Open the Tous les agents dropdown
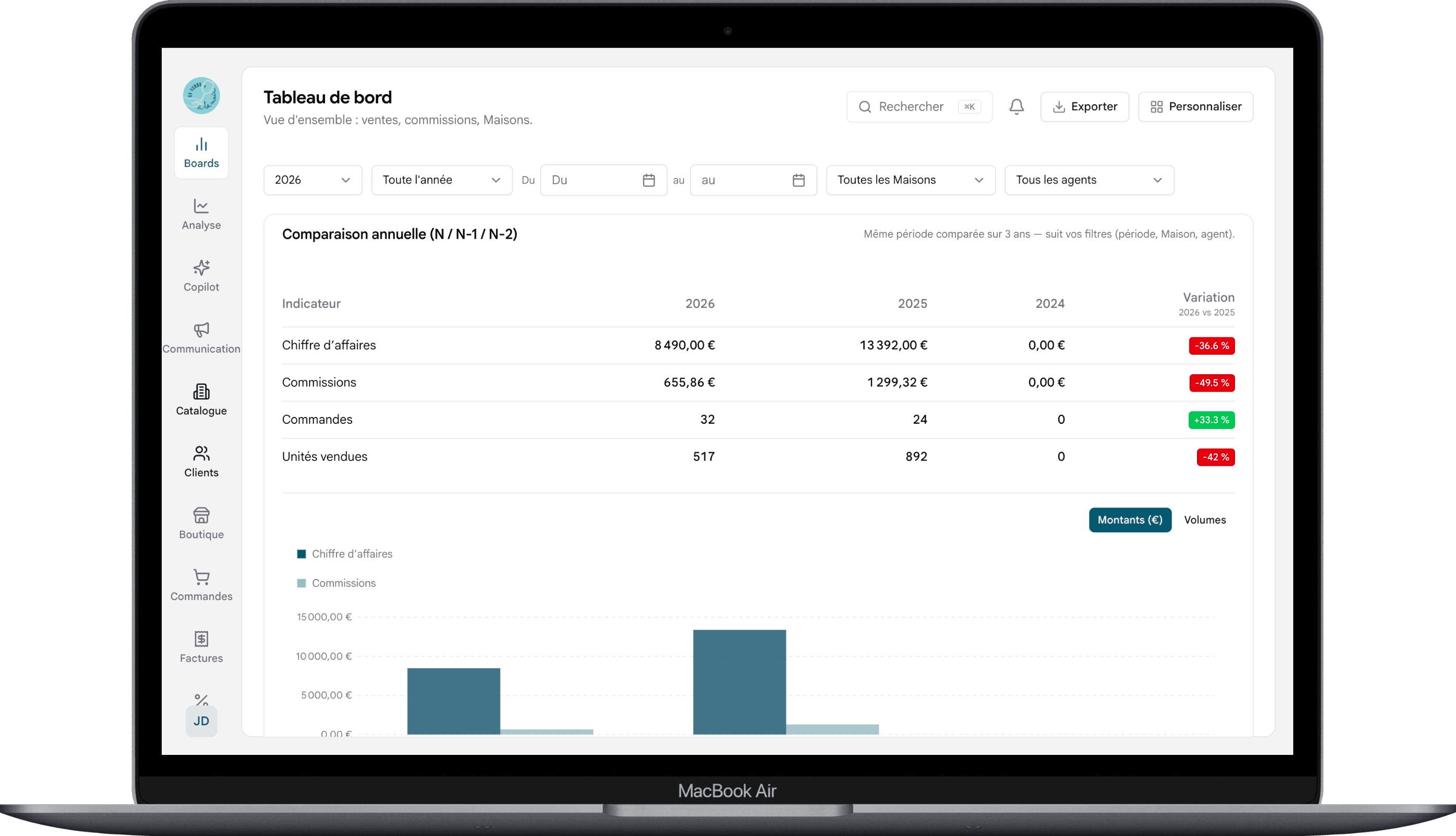The width and height of the screenshot is (1456, 836). [x=1089, y=180]
